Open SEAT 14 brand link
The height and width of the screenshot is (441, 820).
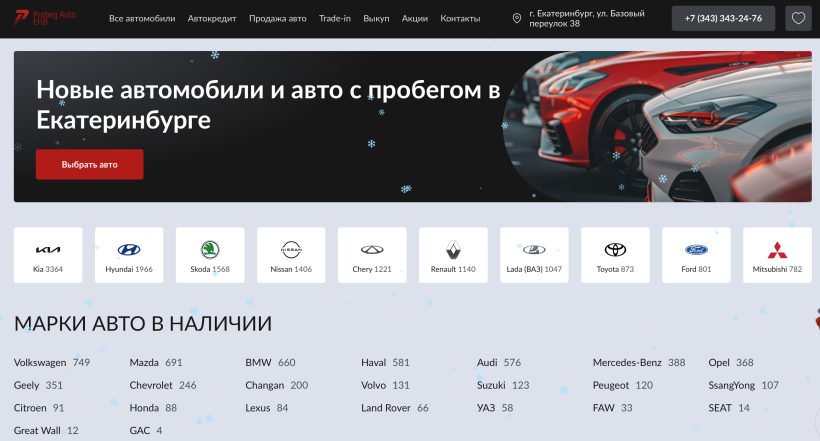(x=729, y=408)
